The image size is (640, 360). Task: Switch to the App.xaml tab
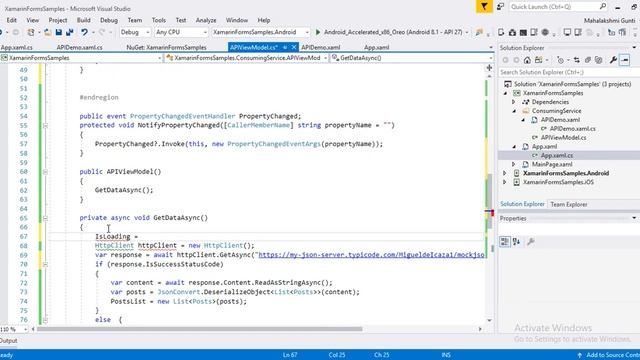[x=376, y=47]
